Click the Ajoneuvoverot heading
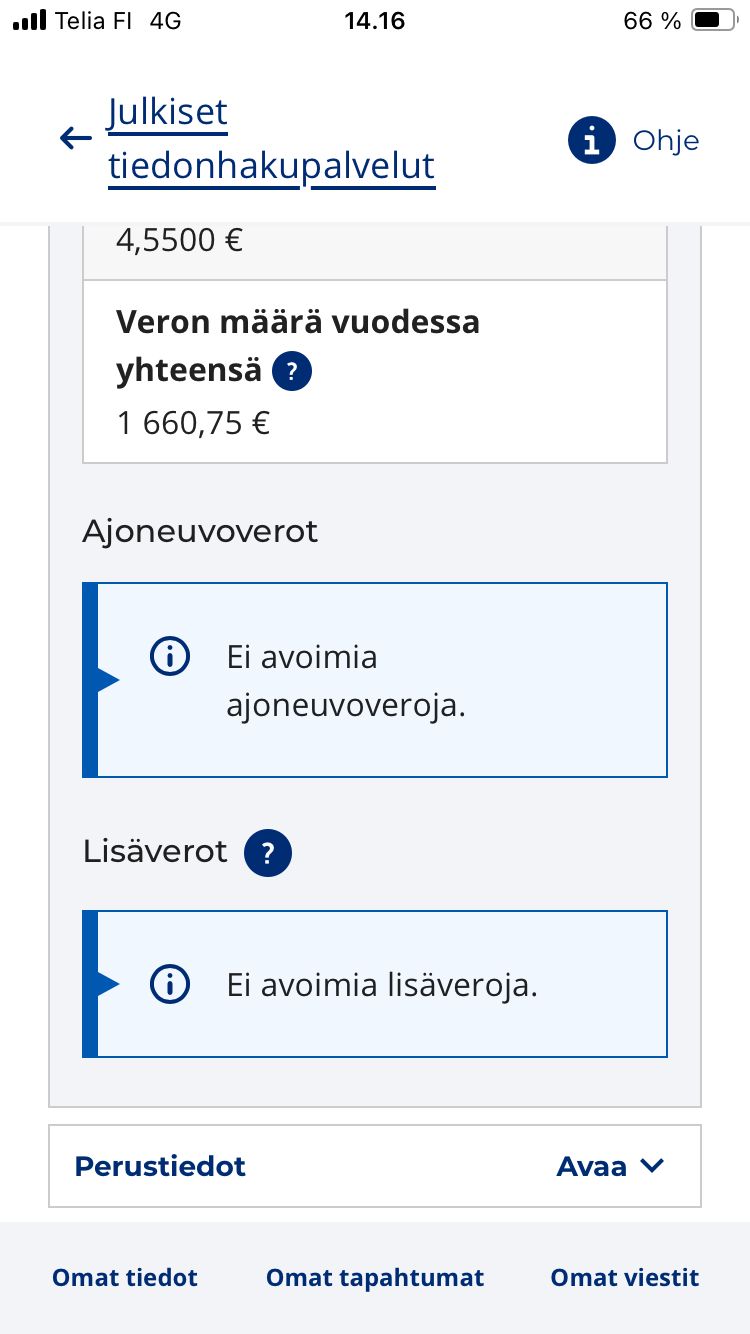Viewport: 750px width, 1334px height. point(200,531)
